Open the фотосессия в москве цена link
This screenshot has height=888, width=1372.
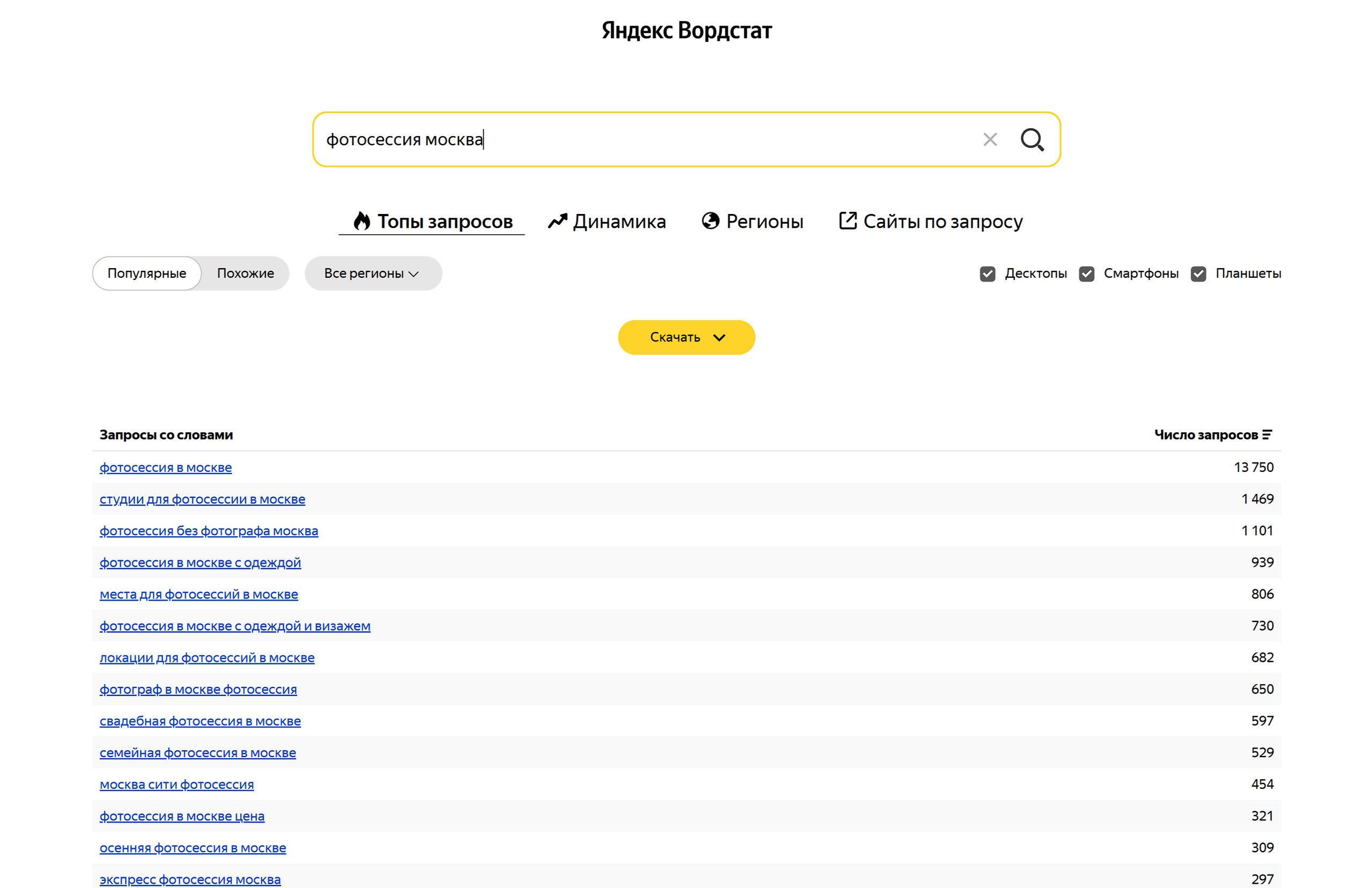point(182,817)
